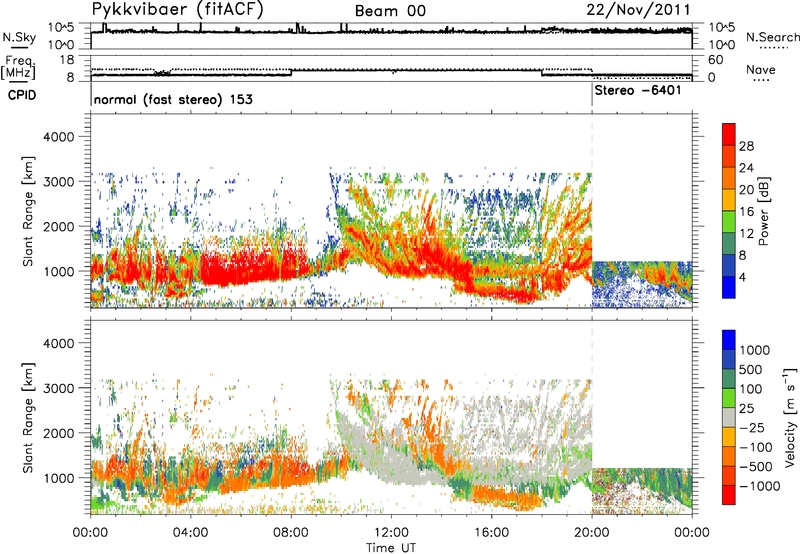Click the '28' Power colorbar tick
The width and height of the screenshot is (800, 554).
pos(746,146)
